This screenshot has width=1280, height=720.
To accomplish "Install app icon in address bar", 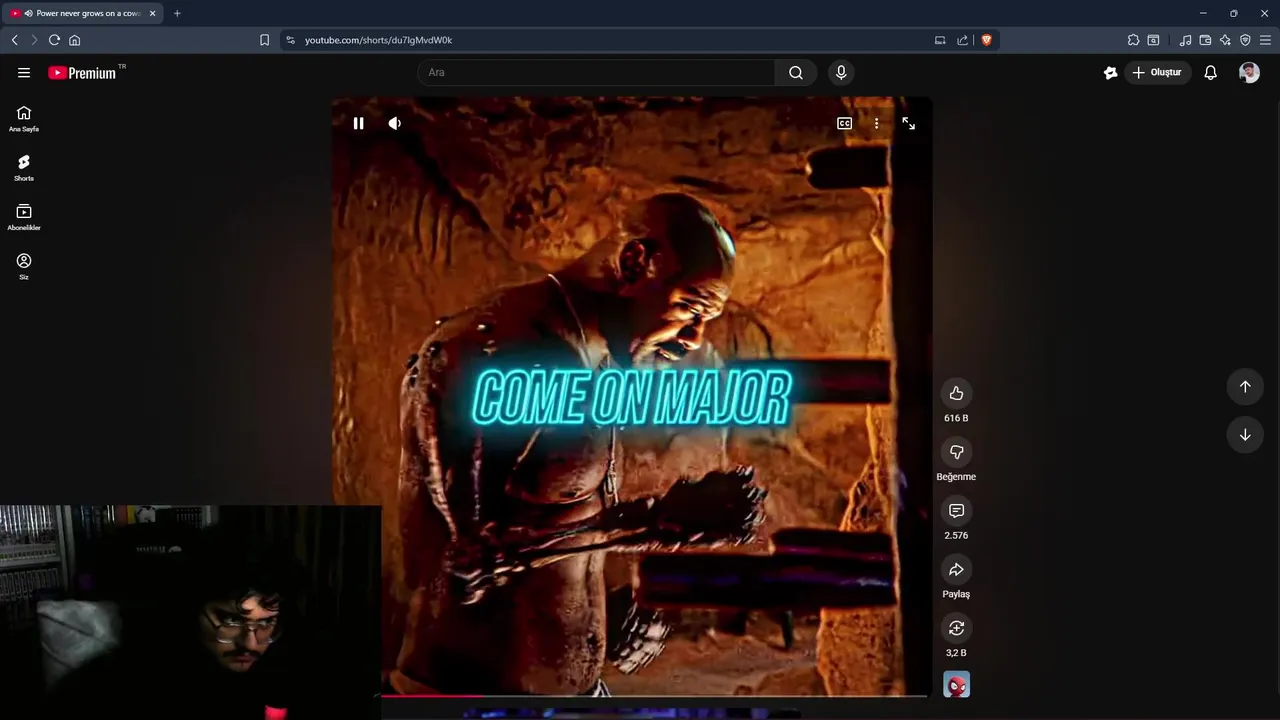I will [x=940, y=40].
